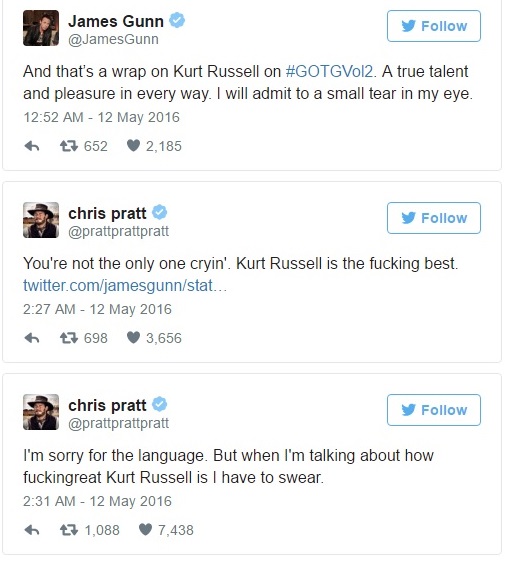Reply to James Gunn's Kurt Russell tweet

[32, 146]
